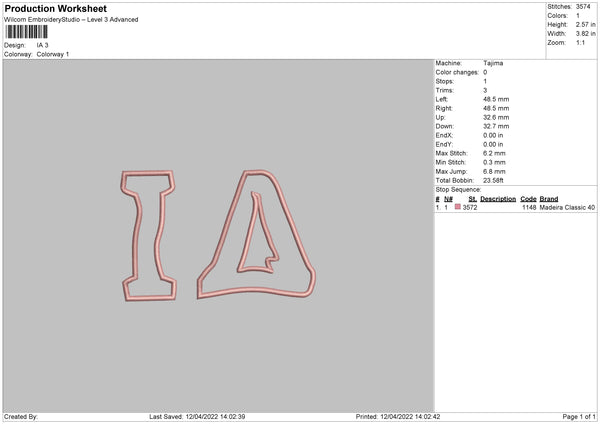Click the barcode image under the header
The image size is (600, 424).
pos(27,32)
